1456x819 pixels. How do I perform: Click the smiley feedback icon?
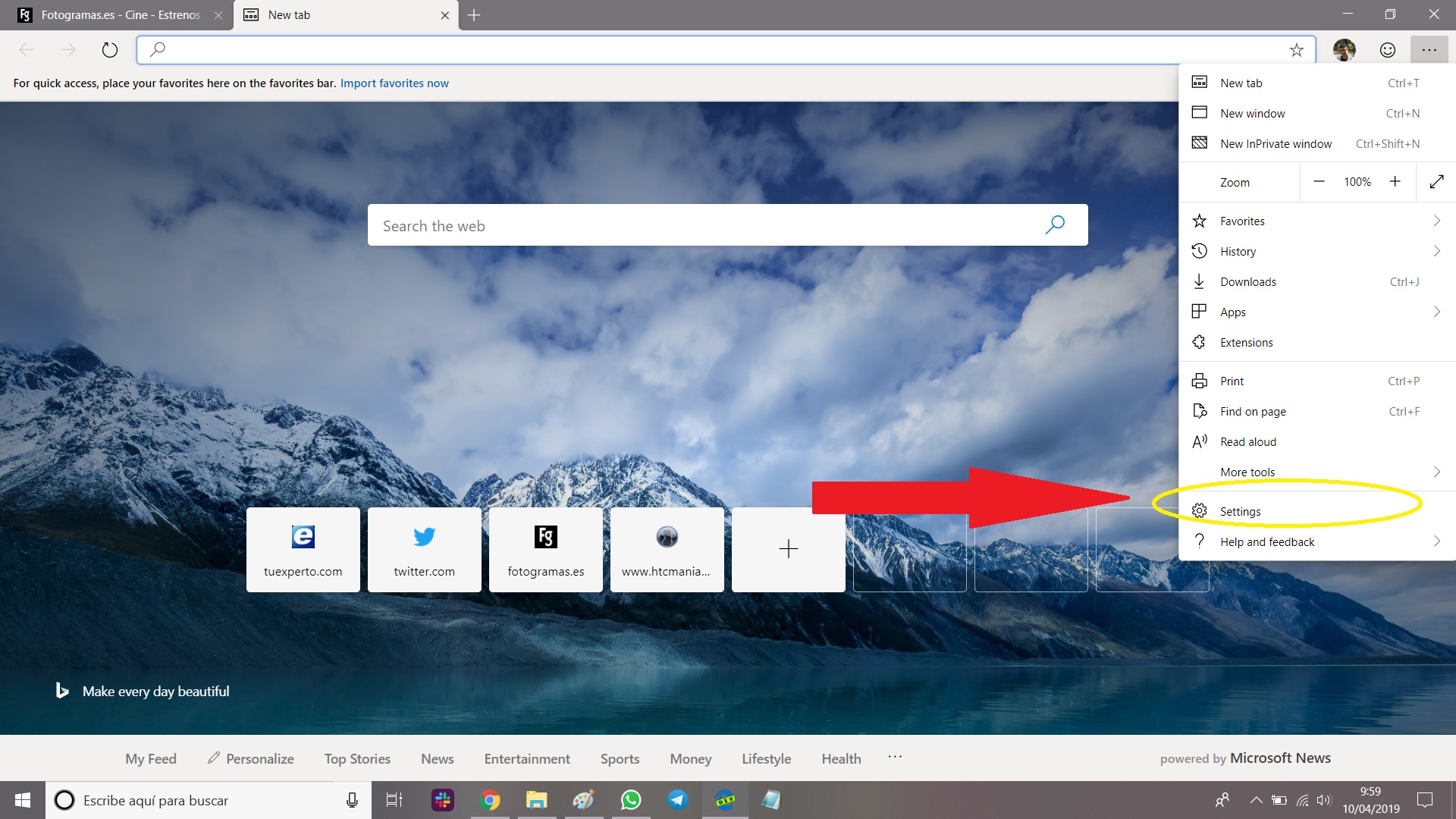(1387, 50)
